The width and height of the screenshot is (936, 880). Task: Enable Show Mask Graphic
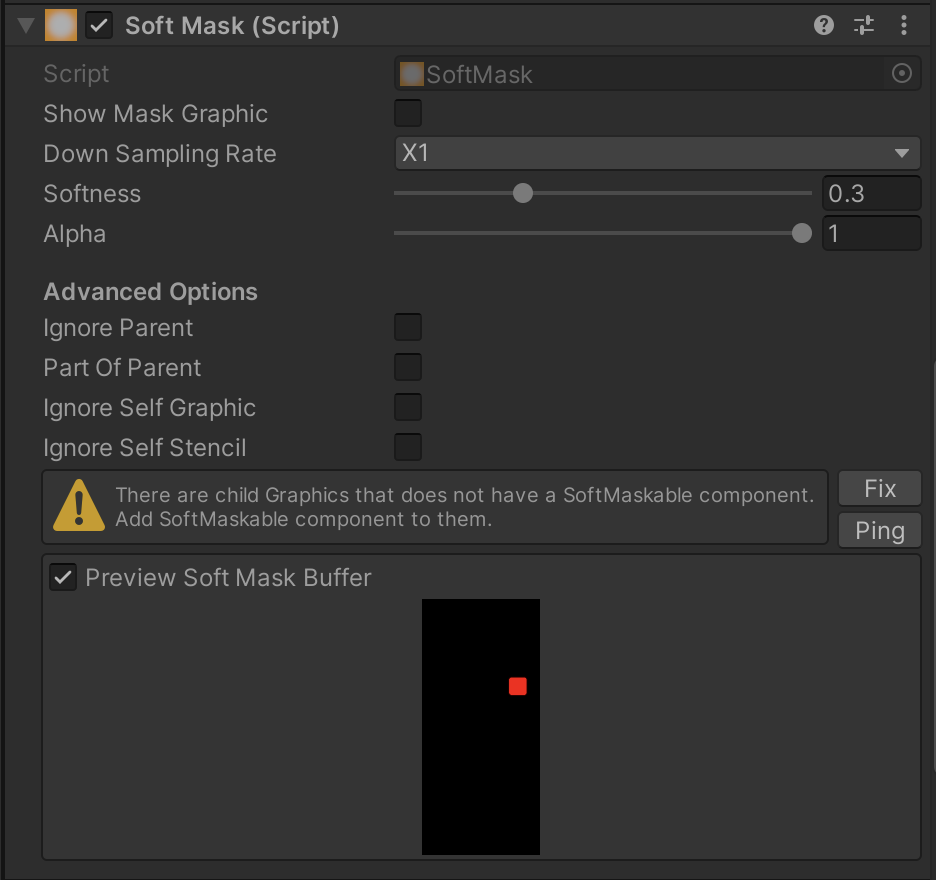pos(407,113)
